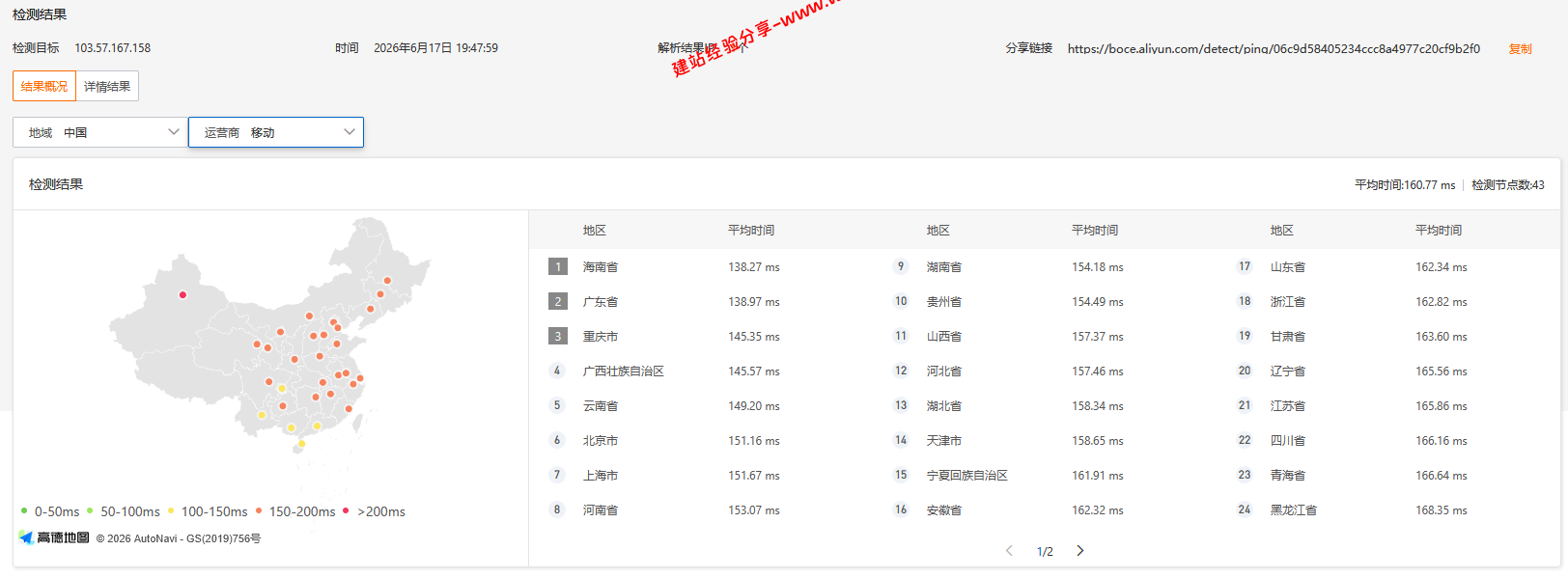Select the 云南省 row
This screenshot has height=578, width=1568.
(x=701, y=405)
